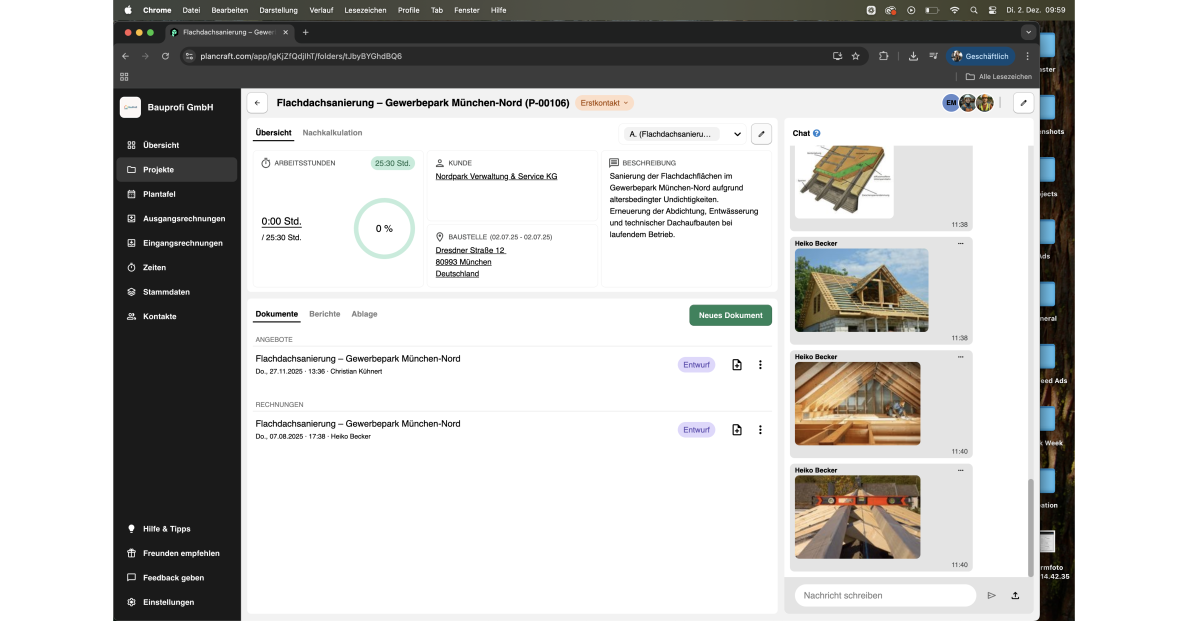Switch to the Berichte tab
1188x621 pixels.
(324, 314)
